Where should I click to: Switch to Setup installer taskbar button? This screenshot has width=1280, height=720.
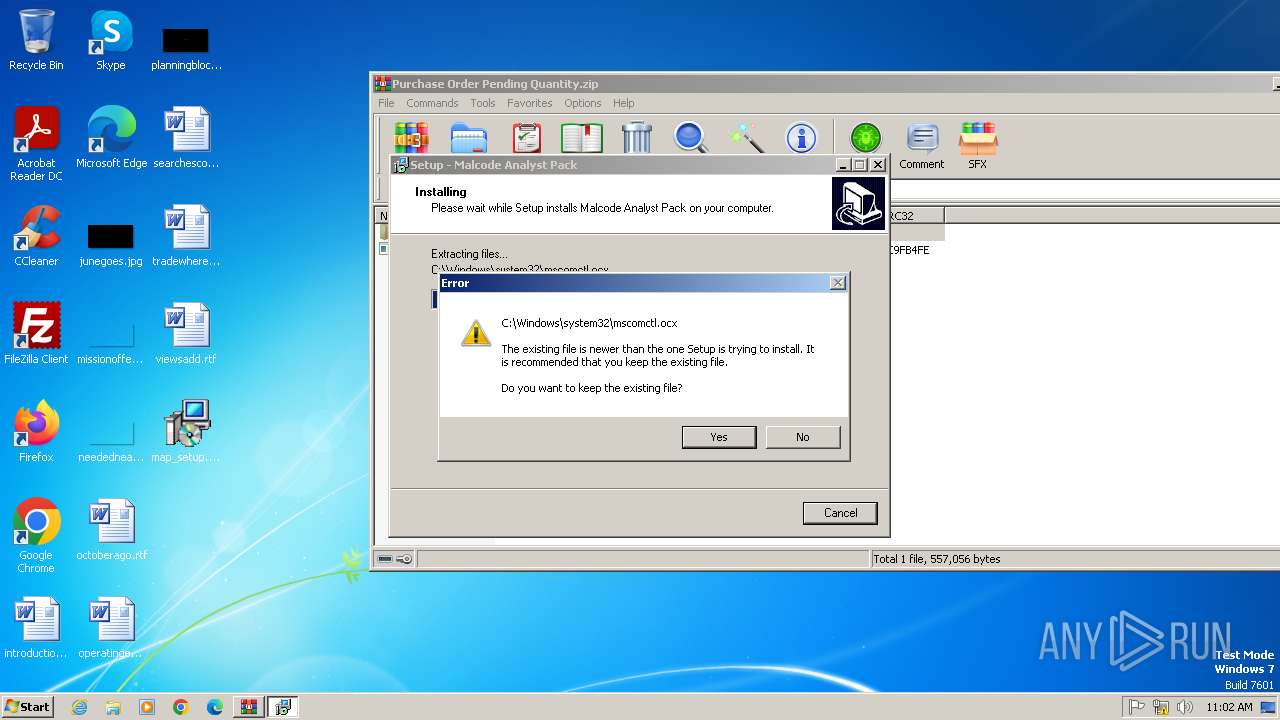coord(283,707)
